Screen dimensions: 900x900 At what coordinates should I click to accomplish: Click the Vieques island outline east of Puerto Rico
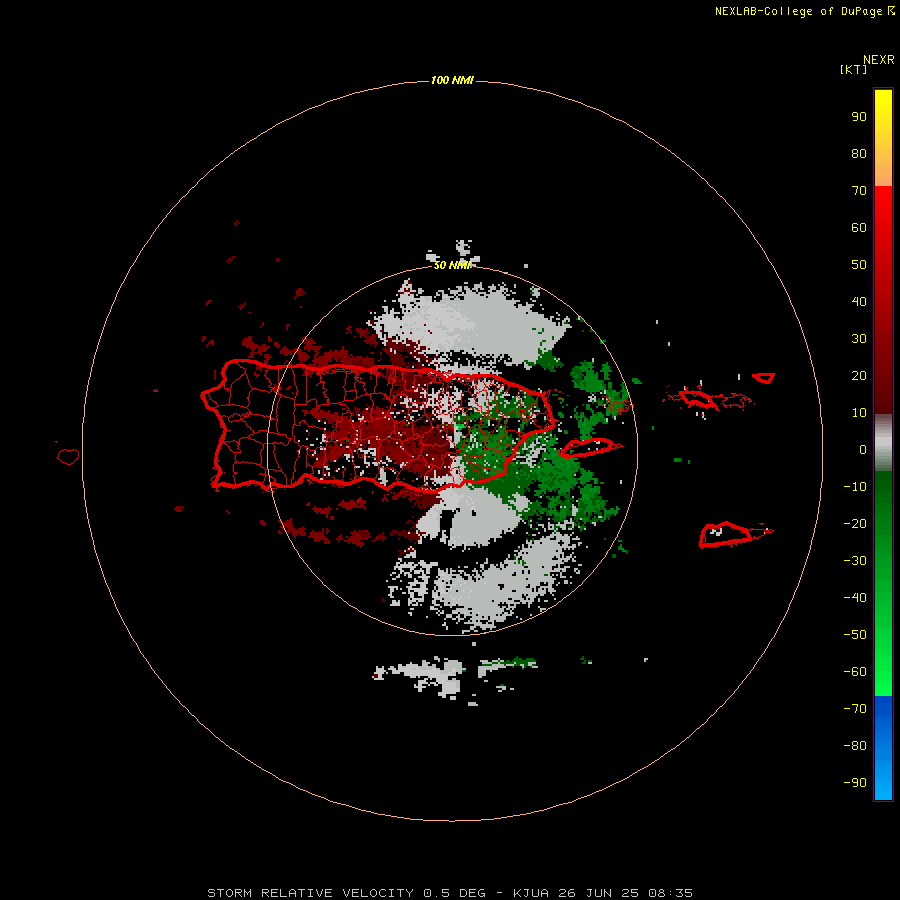pos(587,448)
